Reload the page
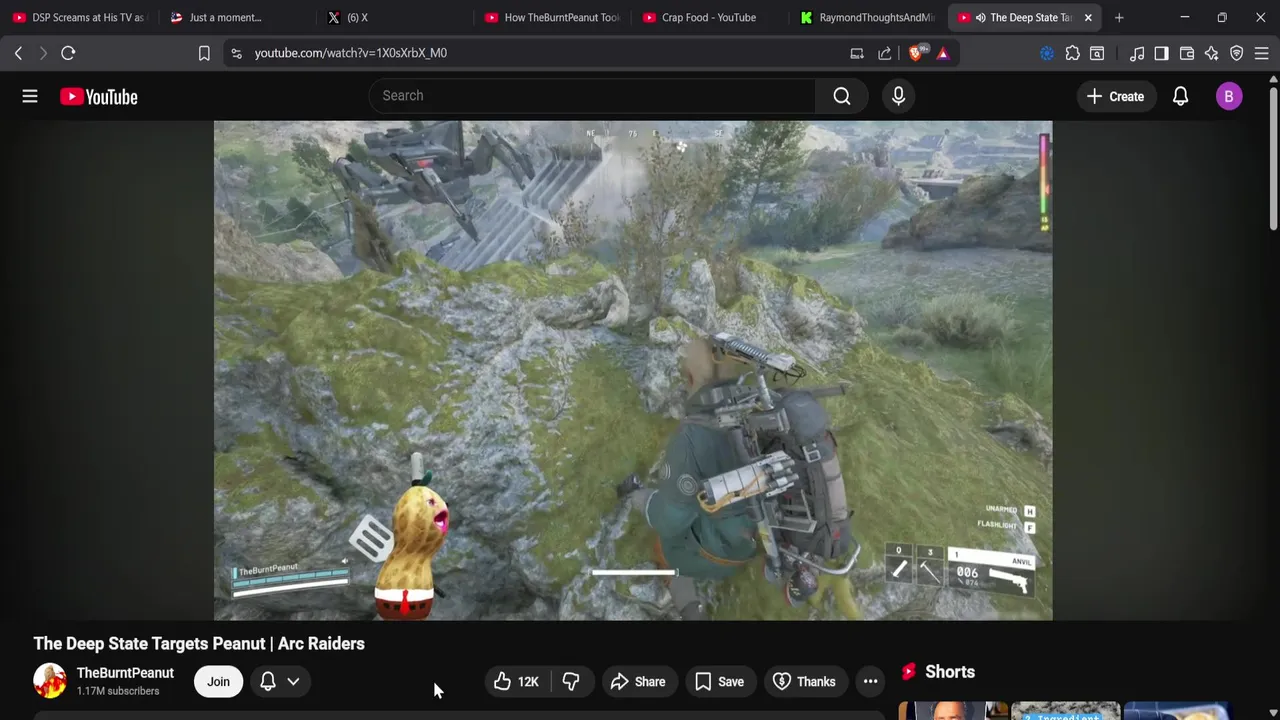Screen dimensions: 1280x720 (x=68, y=53)
